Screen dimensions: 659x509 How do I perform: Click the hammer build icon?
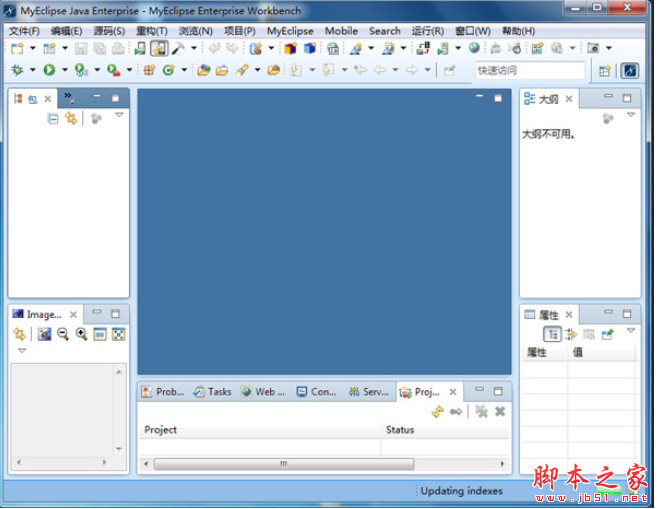pyautogui.click(x=178, y=48)
